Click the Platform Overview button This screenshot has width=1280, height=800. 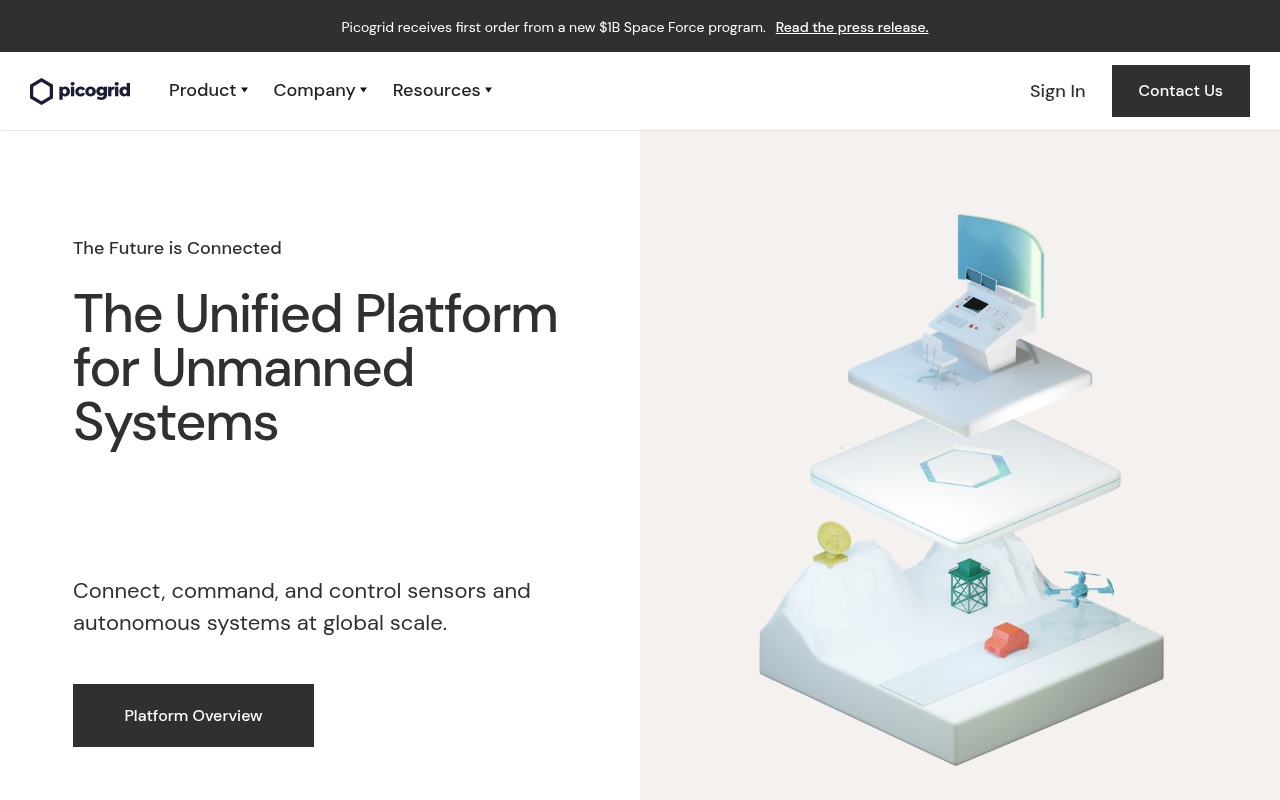click(193, 715)
